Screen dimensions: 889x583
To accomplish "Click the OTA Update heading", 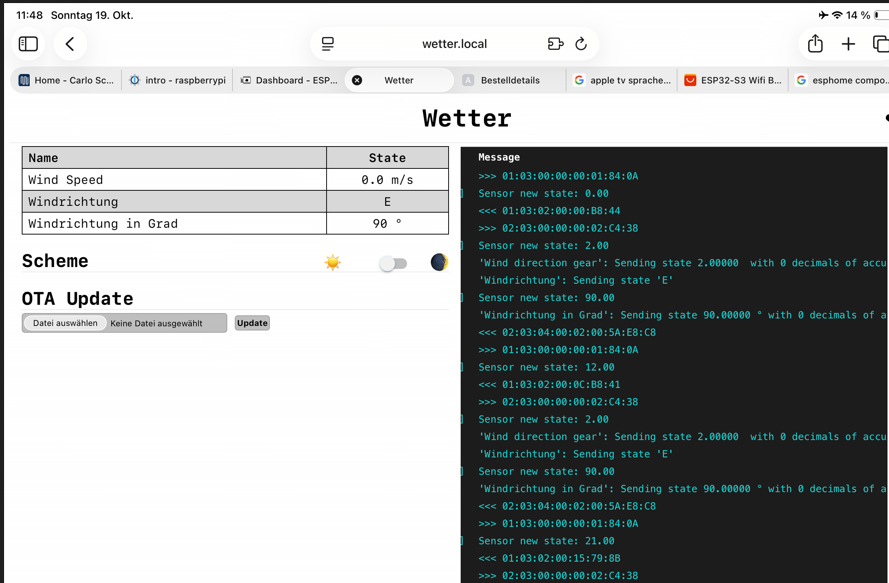I will pos(78,299).
